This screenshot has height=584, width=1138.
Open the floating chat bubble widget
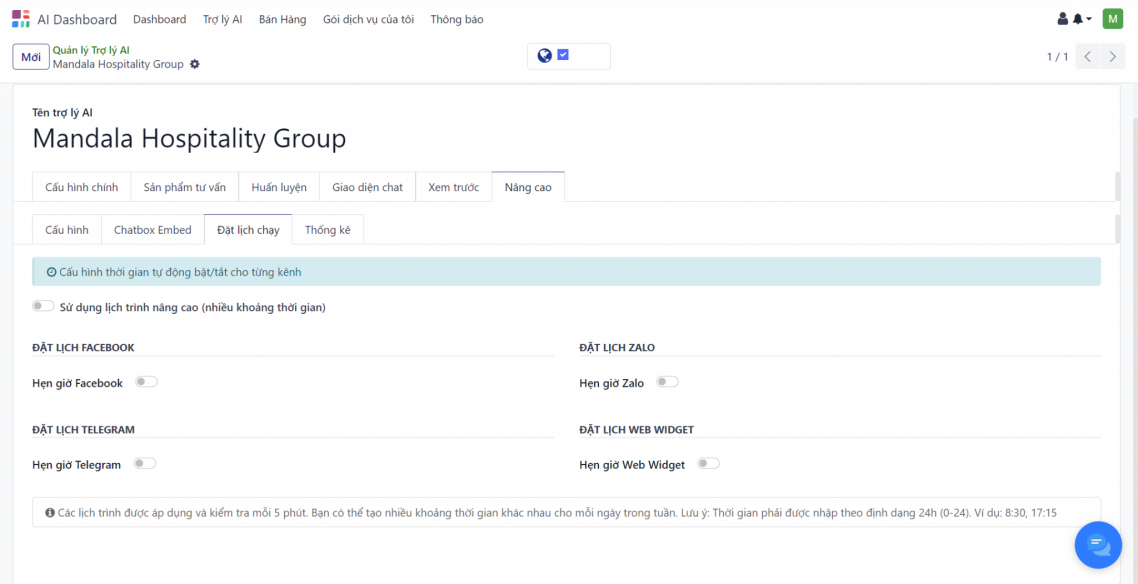1098,544
